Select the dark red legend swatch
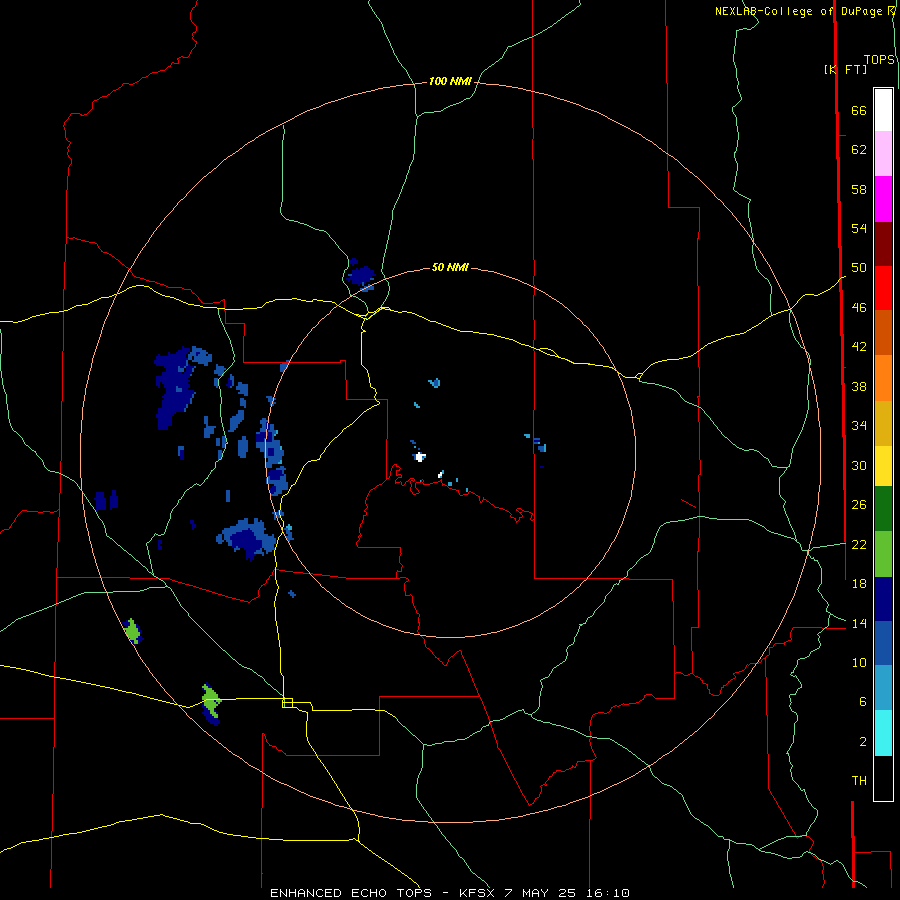 click(x=883, y=243)
